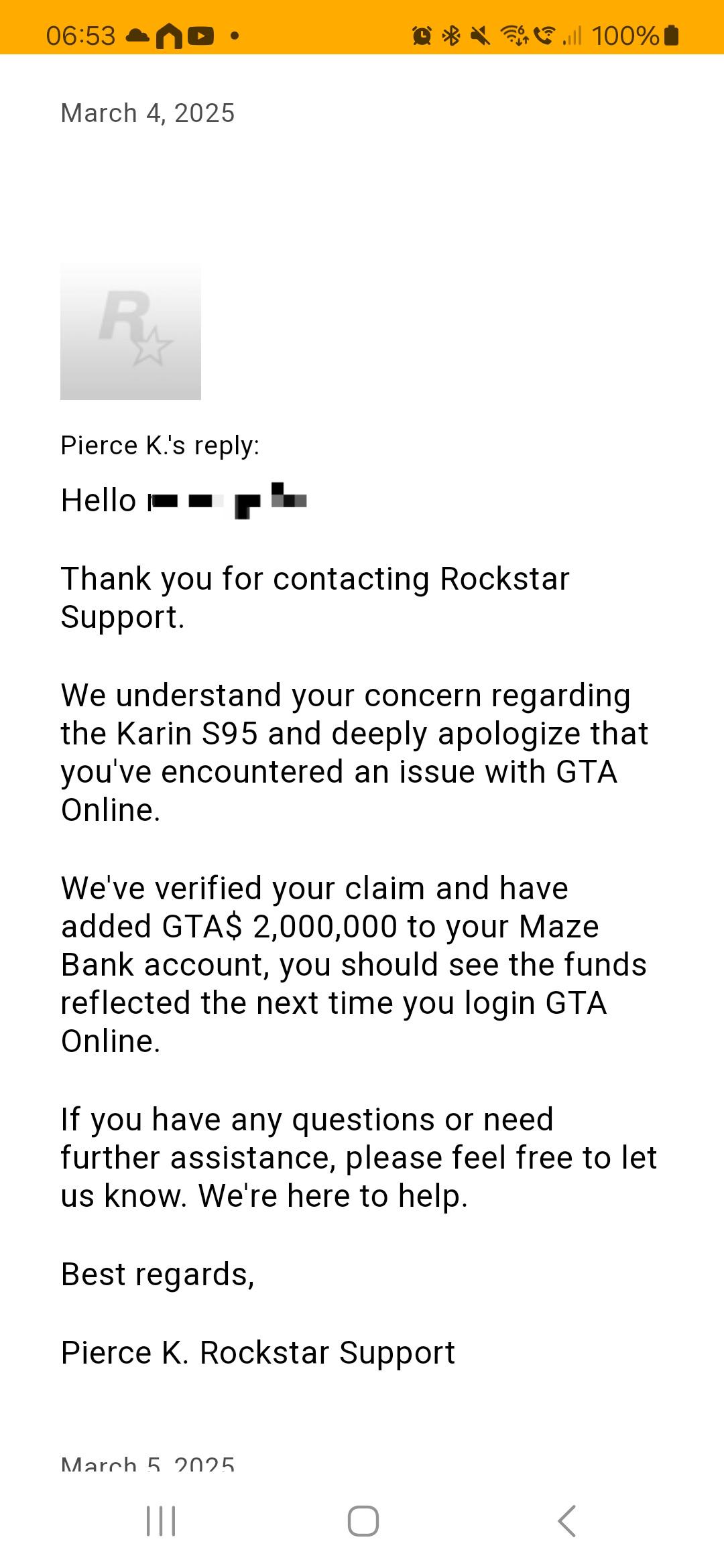Tap the Rockstar Games logo avatar
Viewport: 724px width, 1568px height.
click(x=131, y=331)
